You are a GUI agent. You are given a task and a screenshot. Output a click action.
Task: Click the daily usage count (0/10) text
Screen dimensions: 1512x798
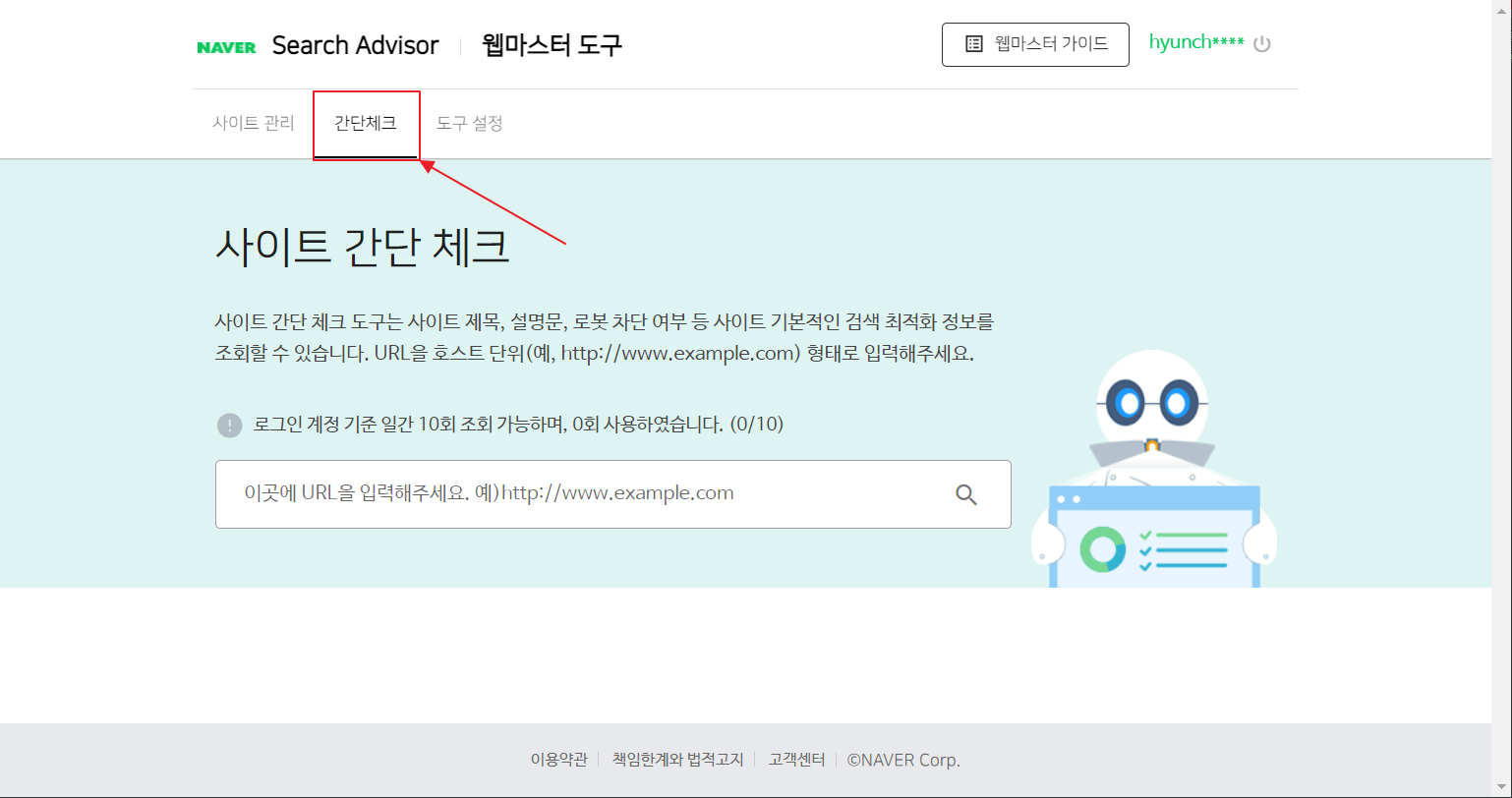(757, 425)
